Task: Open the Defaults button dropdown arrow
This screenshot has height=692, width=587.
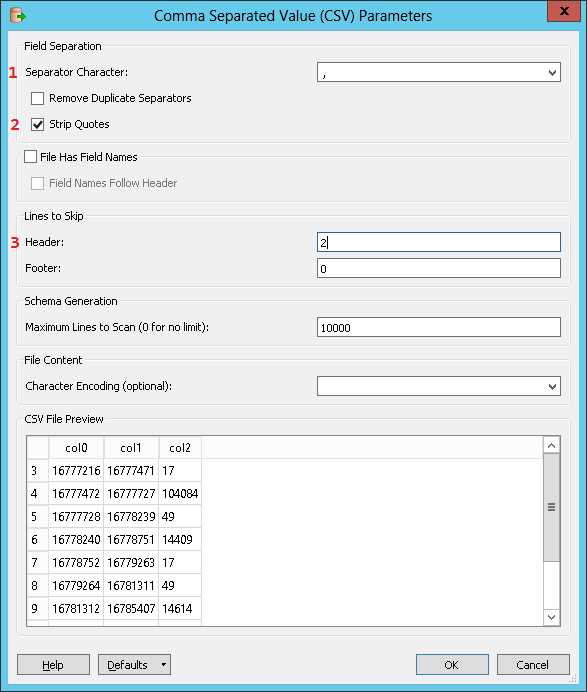Action: (163, 665)
